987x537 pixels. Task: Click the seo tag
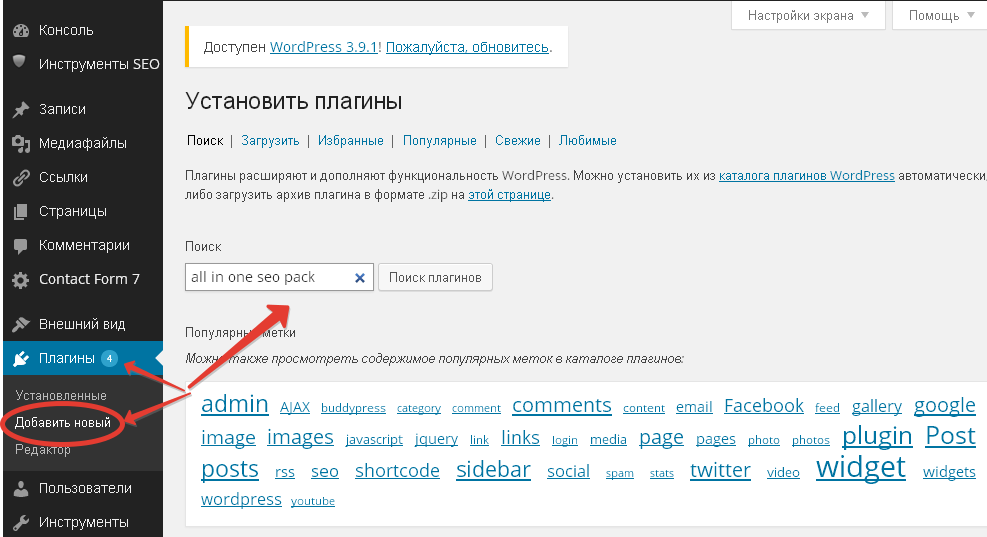(325, 472)
